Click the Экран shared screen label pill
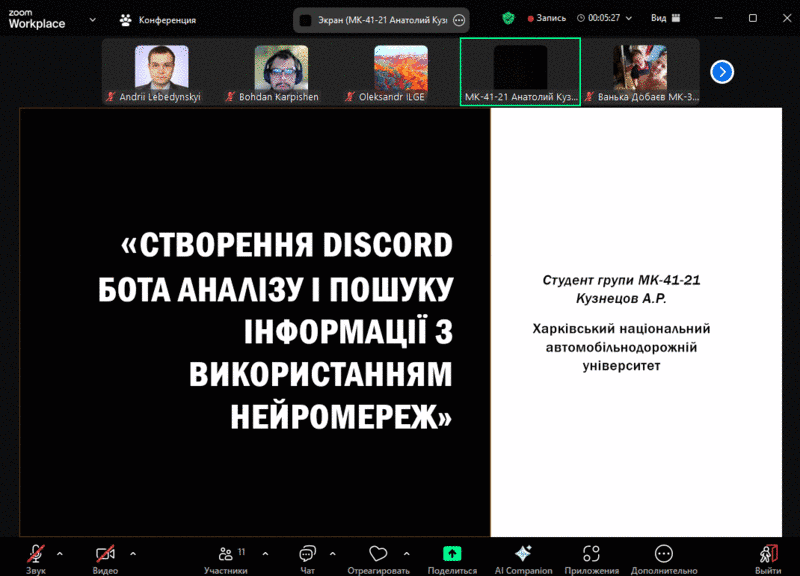The height and width of the screenshot is (576, 800). (x=381, y=20)
